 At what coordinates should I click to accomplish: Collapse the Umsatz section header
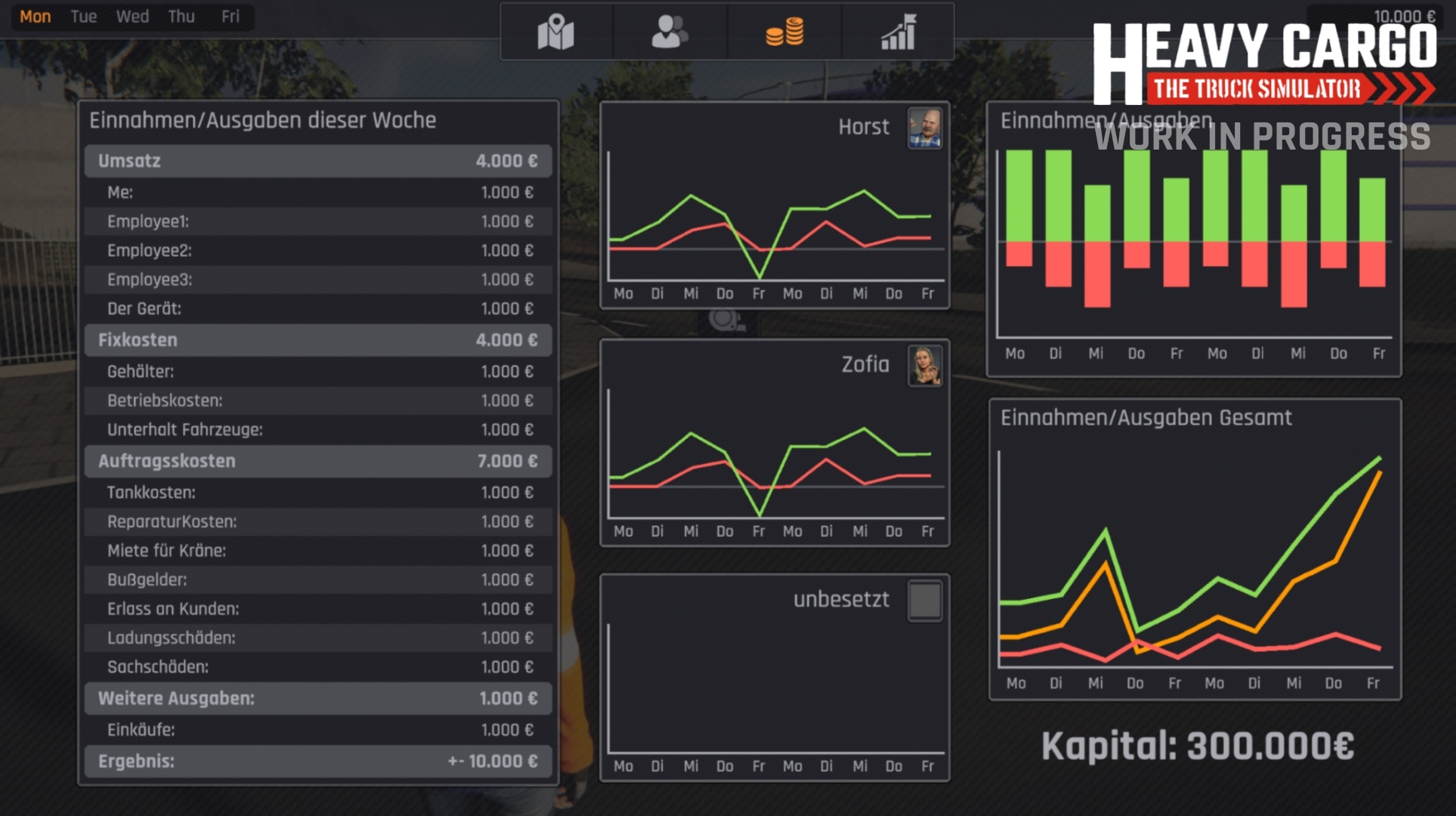pyautogui.click(x=318, y=161)
